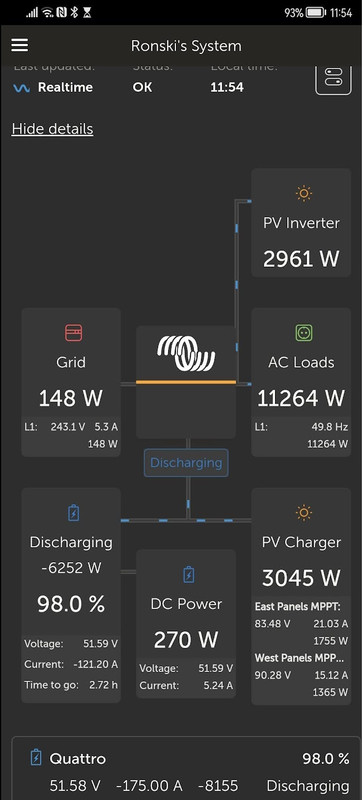The image size is (363, 800).
Task: Tap the East Panels 1755 W value
Action: click(x=331, y=641)
